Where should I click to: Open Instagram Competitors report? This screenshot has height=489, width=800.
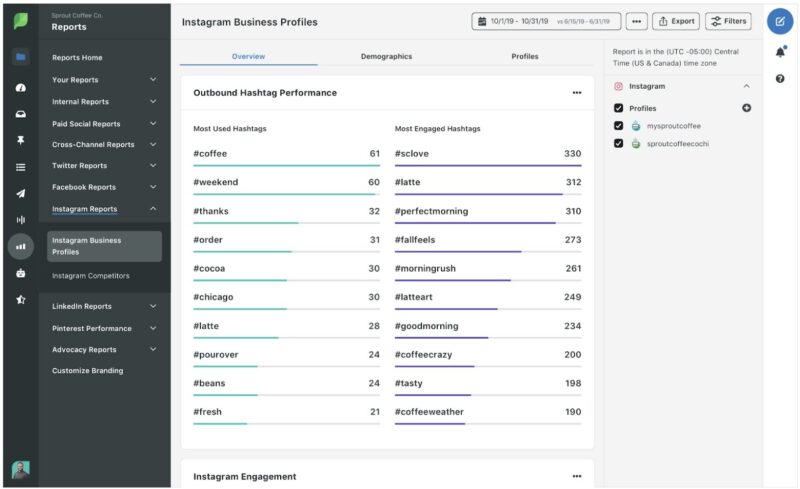point(91,276)
